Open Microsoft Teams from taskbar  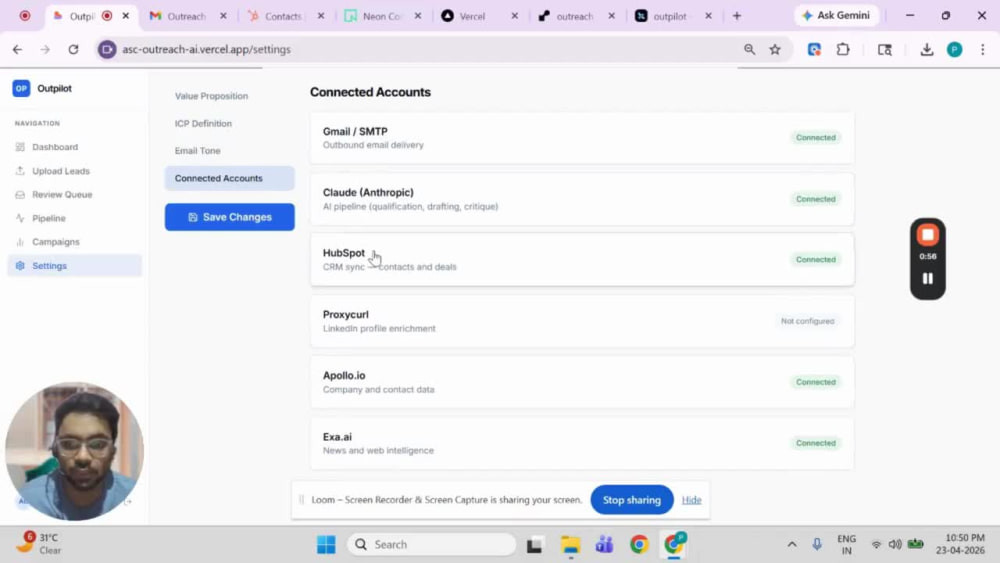(604, 545)
